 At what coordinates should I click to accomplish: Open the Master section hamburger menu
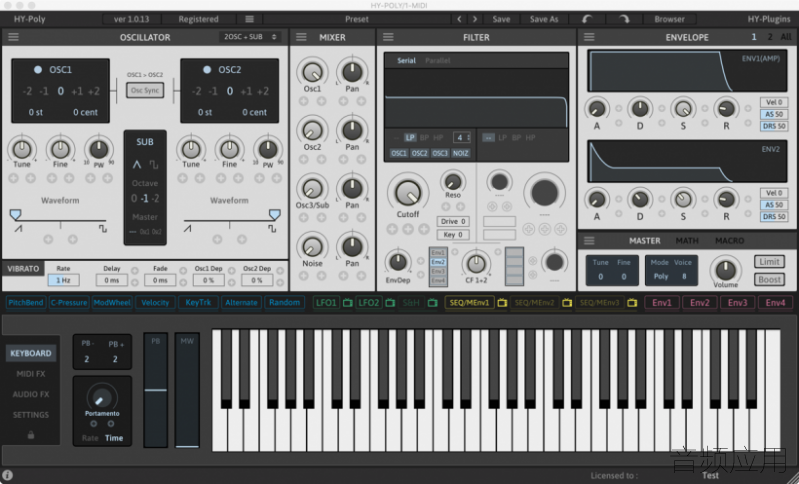(589, 240)
